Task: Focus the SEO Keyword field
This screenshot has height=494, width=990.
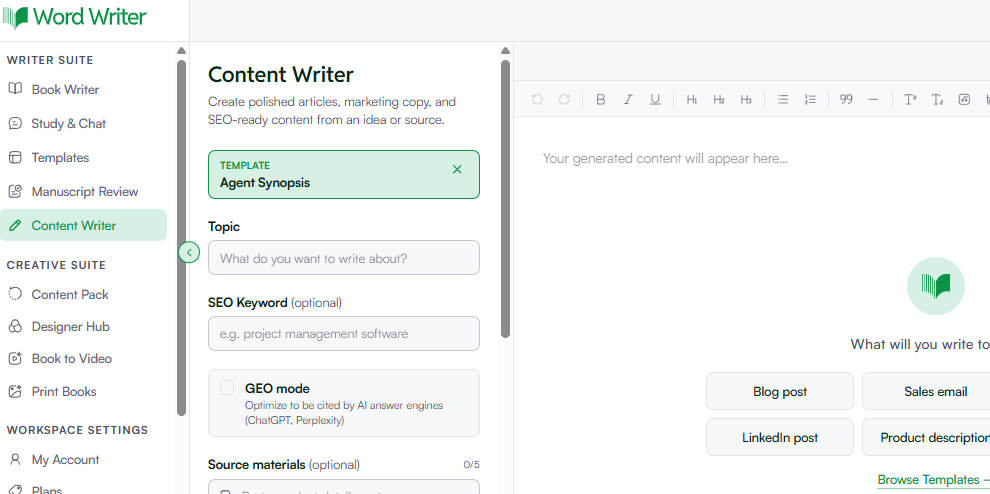Action: (x=343, y=334)
